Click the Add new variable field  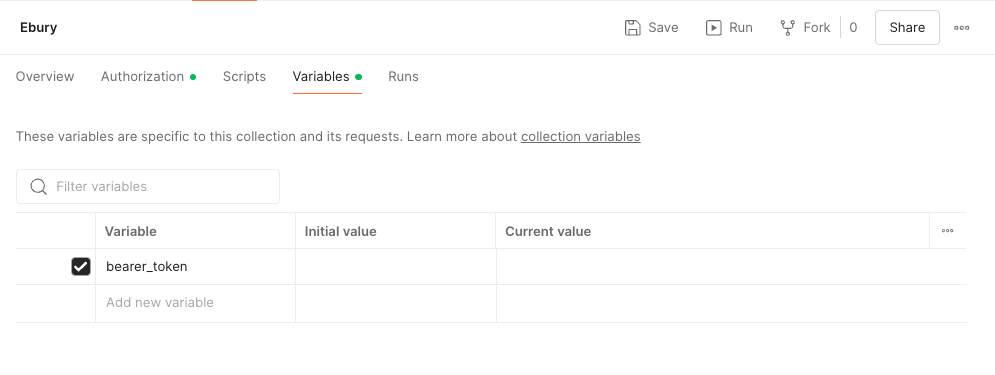point(195,303)
